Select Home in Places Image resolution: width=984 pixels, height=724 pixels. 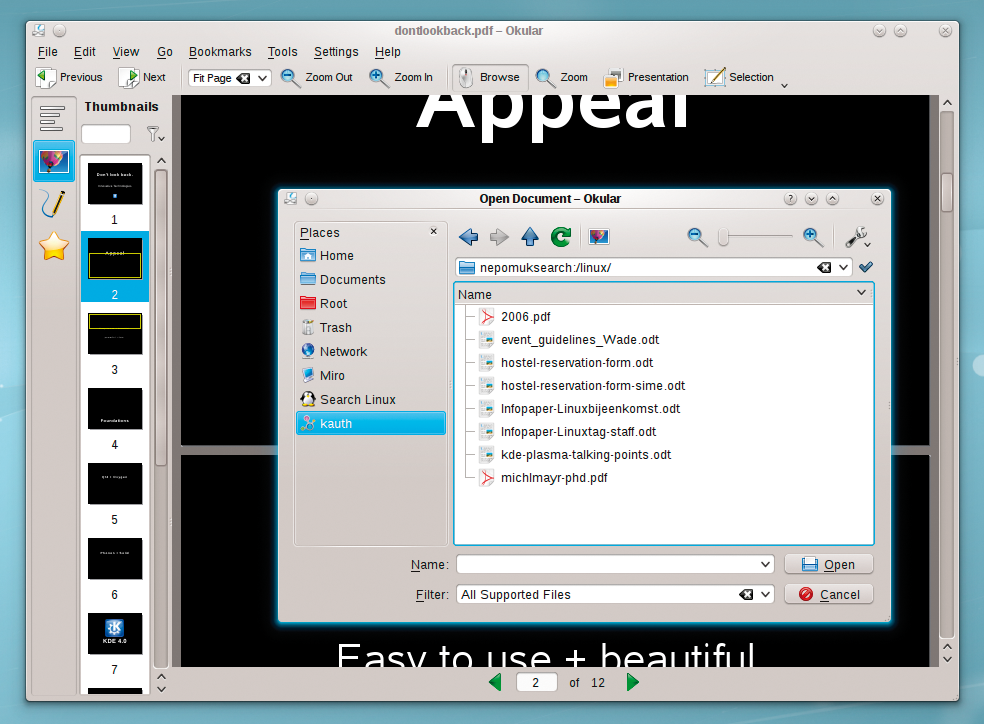tap(370, 255)
